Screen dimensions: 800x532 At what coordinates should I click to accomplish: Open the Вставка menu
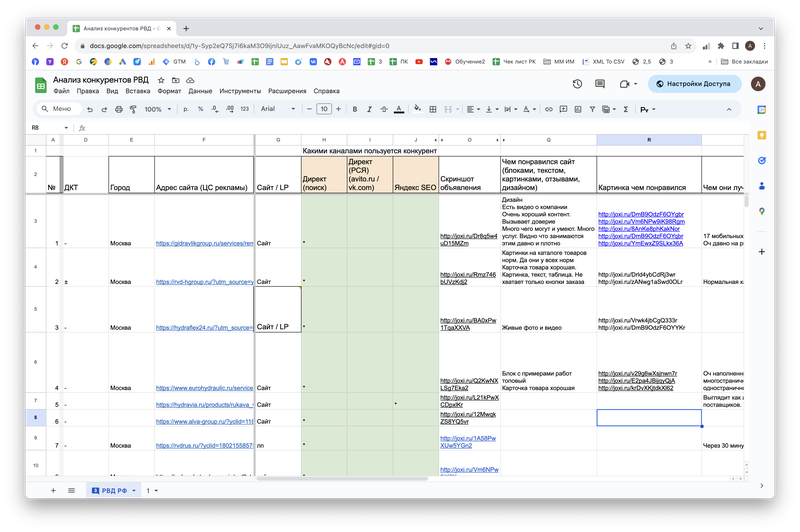coord(138,91)
